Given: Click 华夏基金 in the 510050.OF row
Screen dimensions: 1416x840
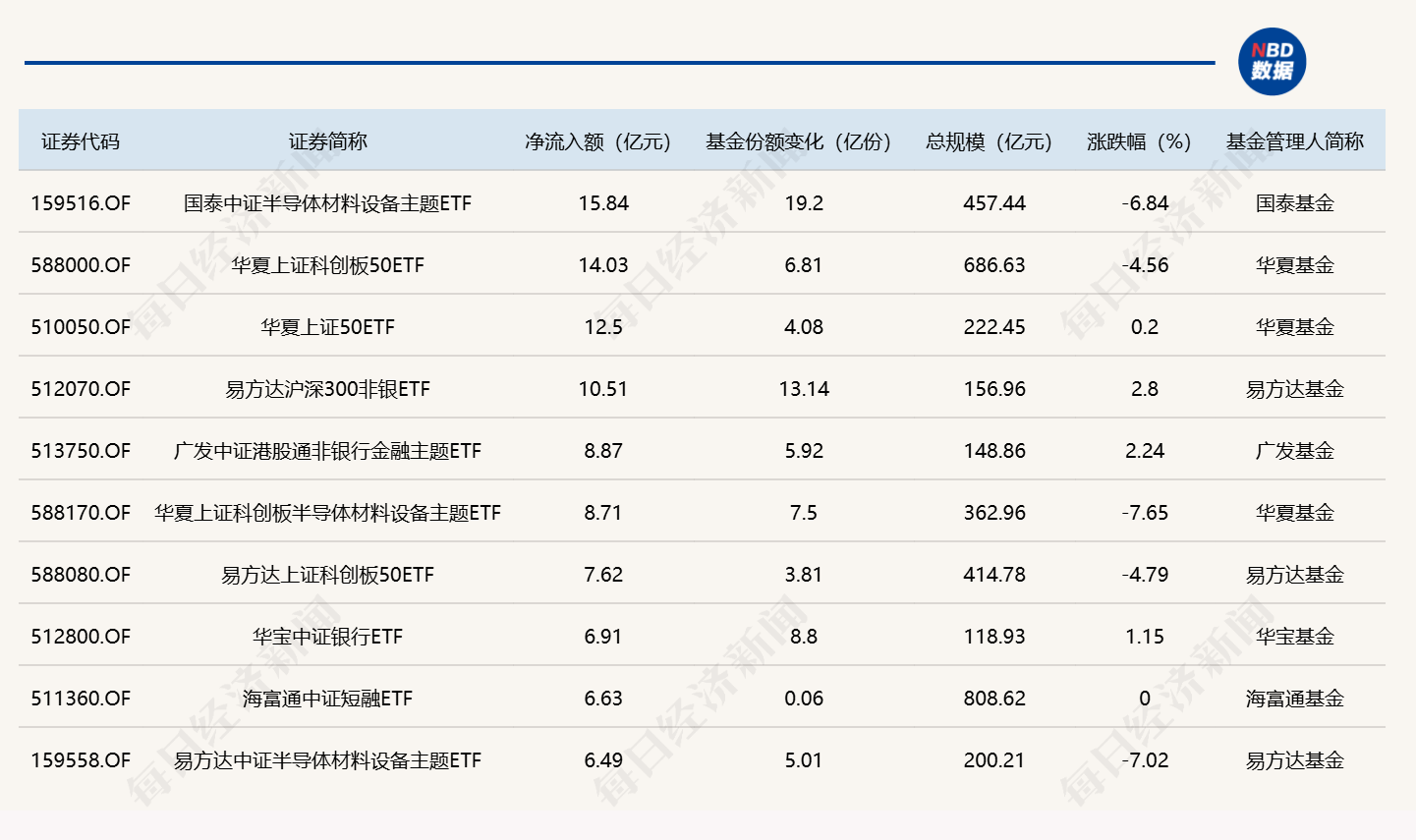Looking at the screenshot, I should (1295, 327).
